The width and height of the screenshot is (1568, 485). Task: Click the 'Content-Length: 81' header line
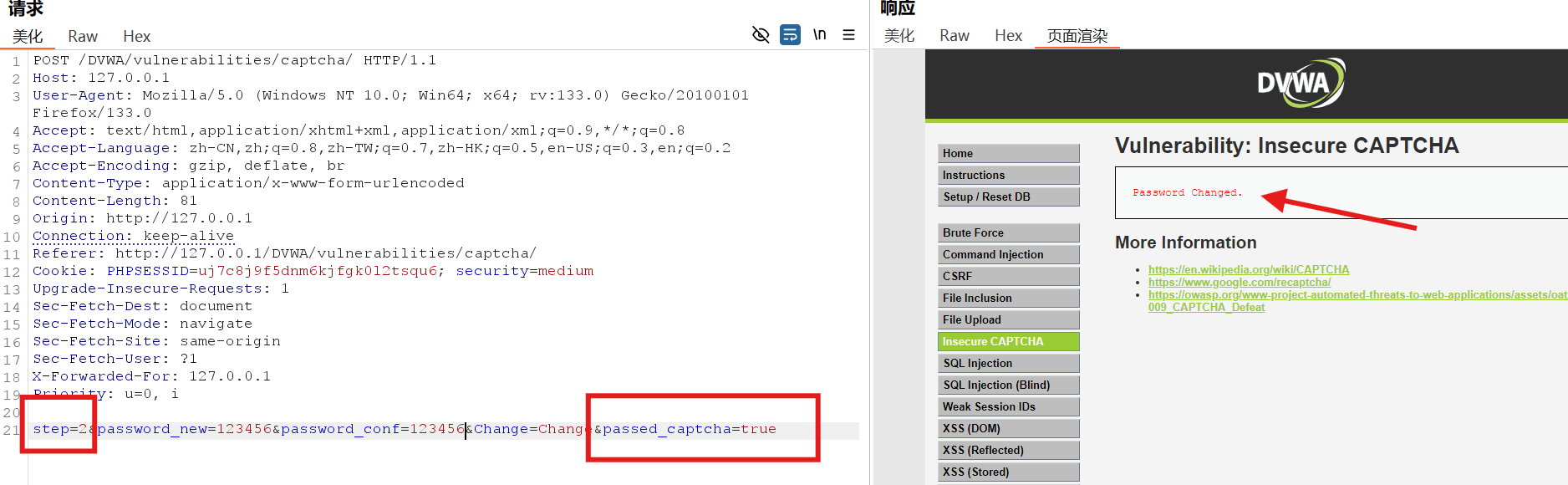click(115, 201)
